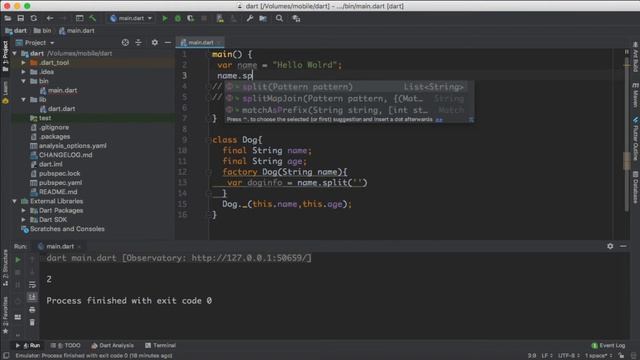Viewport: 640px width, 360px height.
Task: Locate current file with target icon in Project panel
Action: (125, 42)
